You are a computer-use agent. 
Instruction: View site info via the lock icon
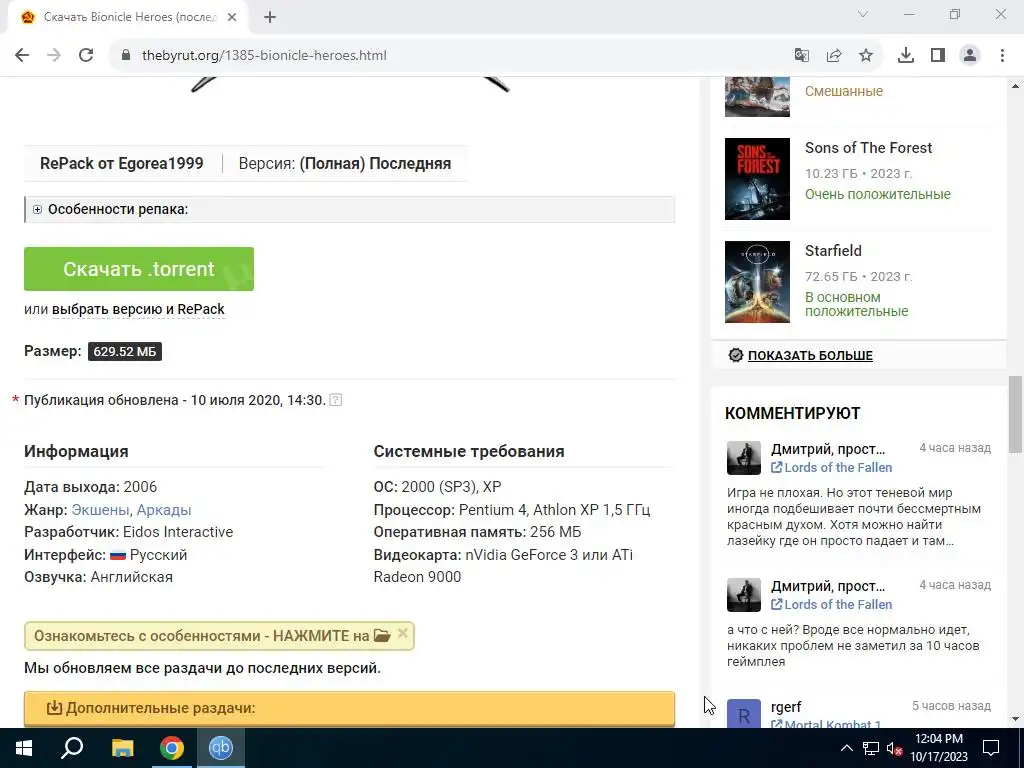click(126, 56)
